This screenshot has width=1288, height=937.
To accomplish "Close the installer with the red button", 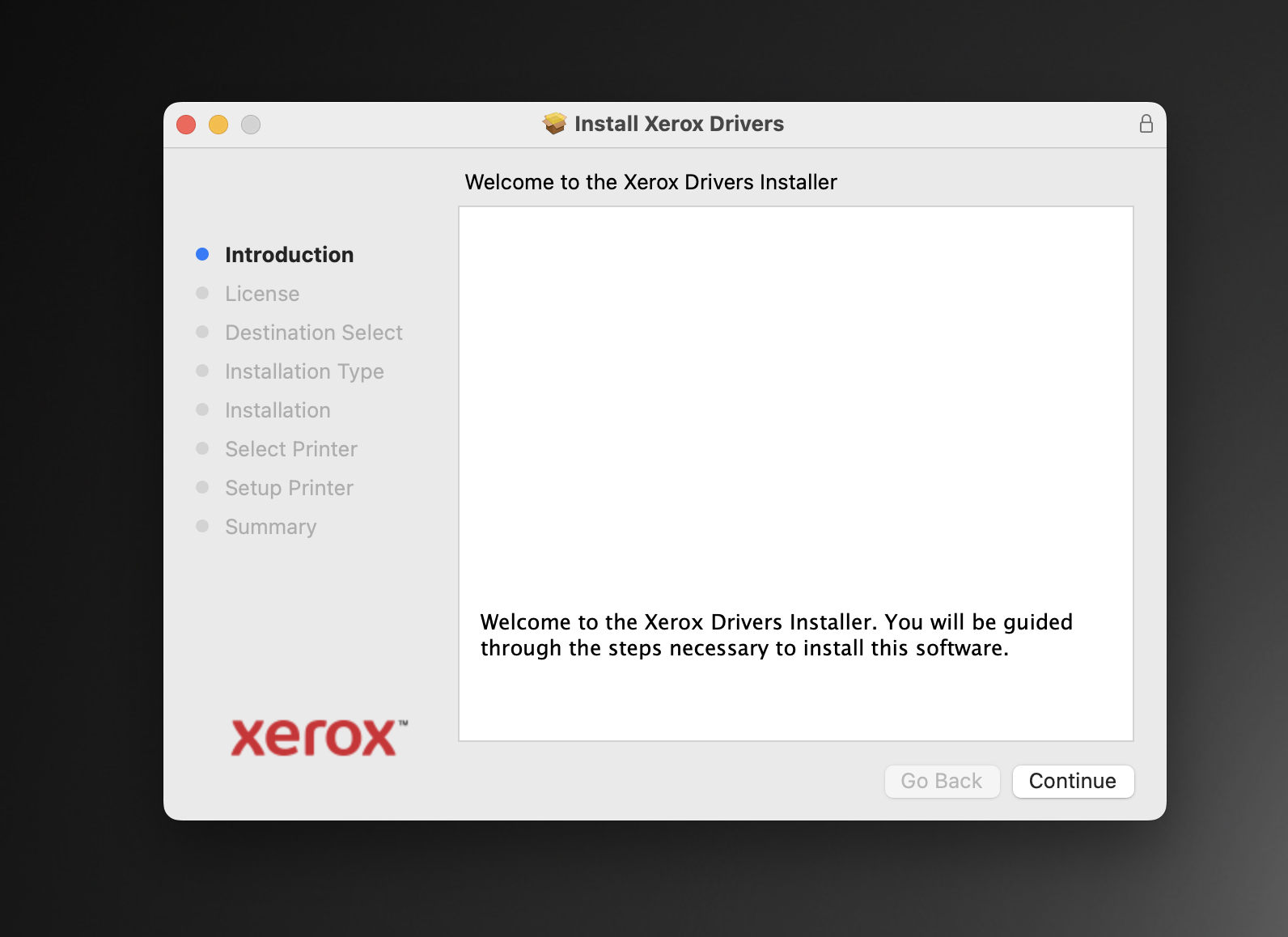I will (x=186, y=125).
